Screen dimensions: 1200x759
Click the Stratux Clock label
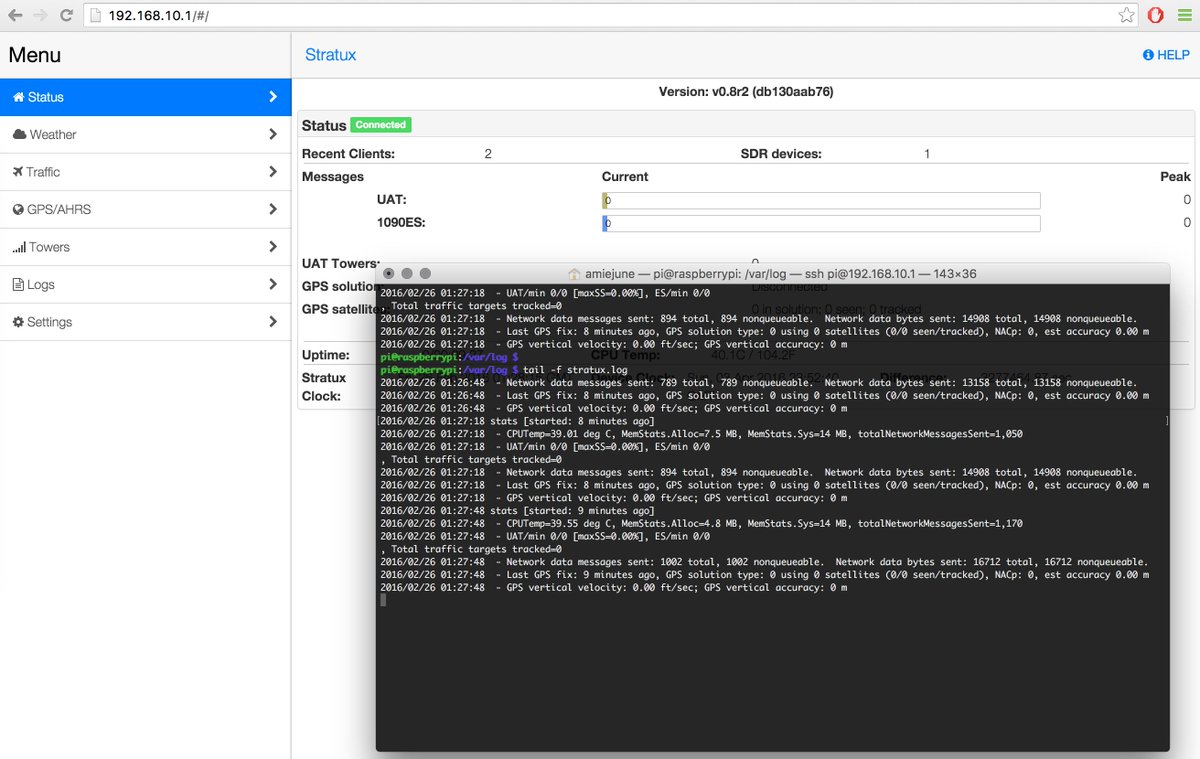pyautogui.click(x=324, y=387)
